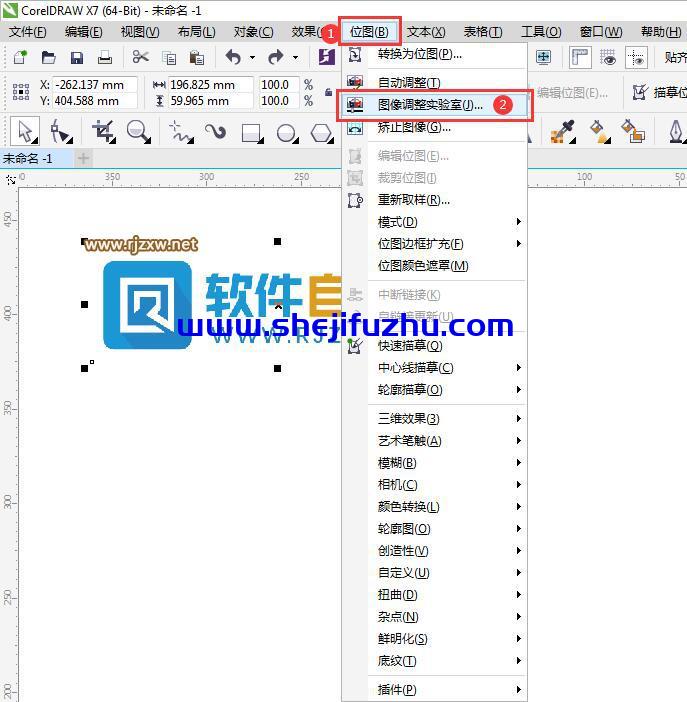This screenshot has width=687, height=702.
Task: Open the Redo history dropdown arrow
Action: (295, 58)
